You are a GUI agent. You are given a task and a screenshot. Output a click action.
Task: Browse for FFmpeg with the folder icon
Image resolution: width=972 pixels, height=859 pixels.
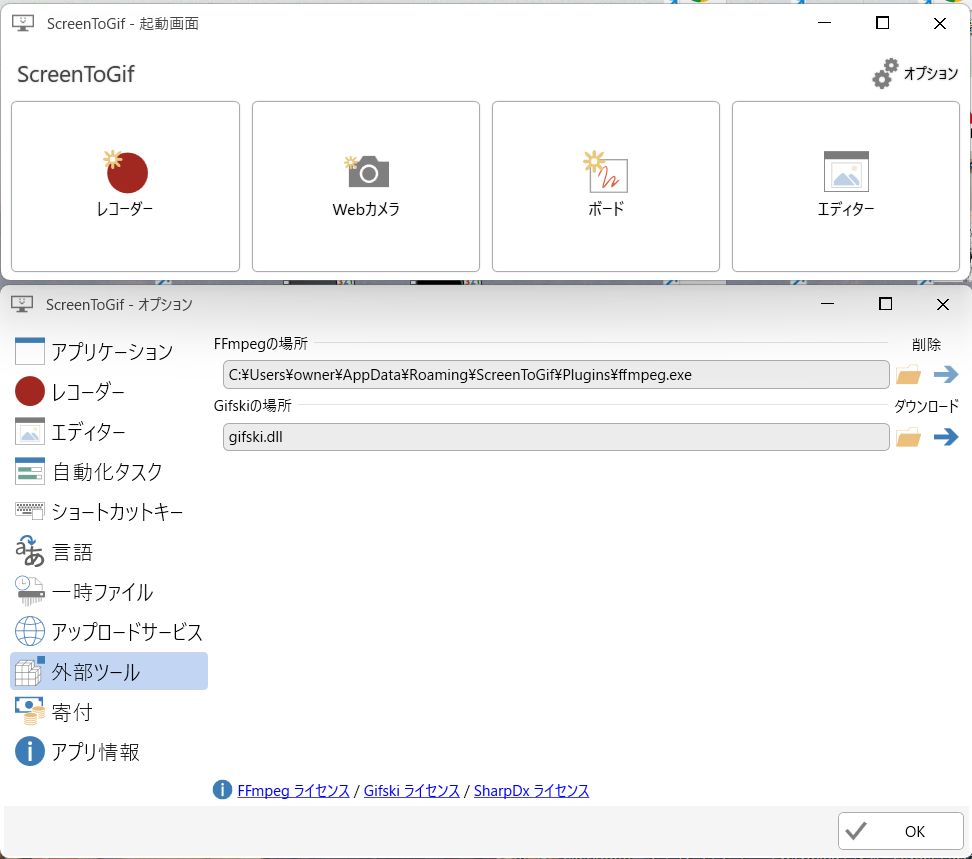[908, 374]
